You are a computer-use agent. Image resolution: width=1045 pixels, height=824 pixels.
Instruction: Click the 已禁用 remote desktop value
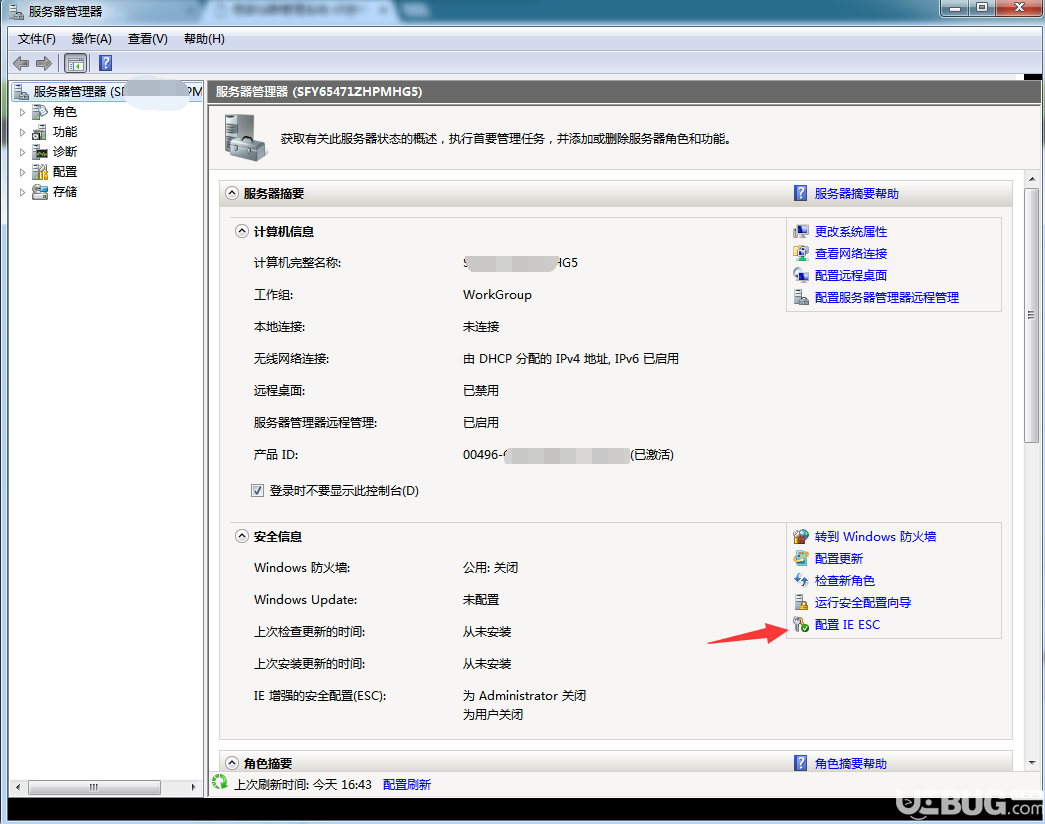coord(481,391)
